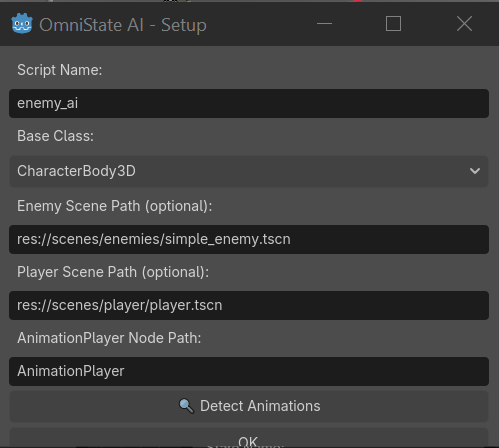Click the Enemy Scene Path (optional) label
Viewport: 499px width, 448px height.
pyautogui.click(x=115, y=206)
